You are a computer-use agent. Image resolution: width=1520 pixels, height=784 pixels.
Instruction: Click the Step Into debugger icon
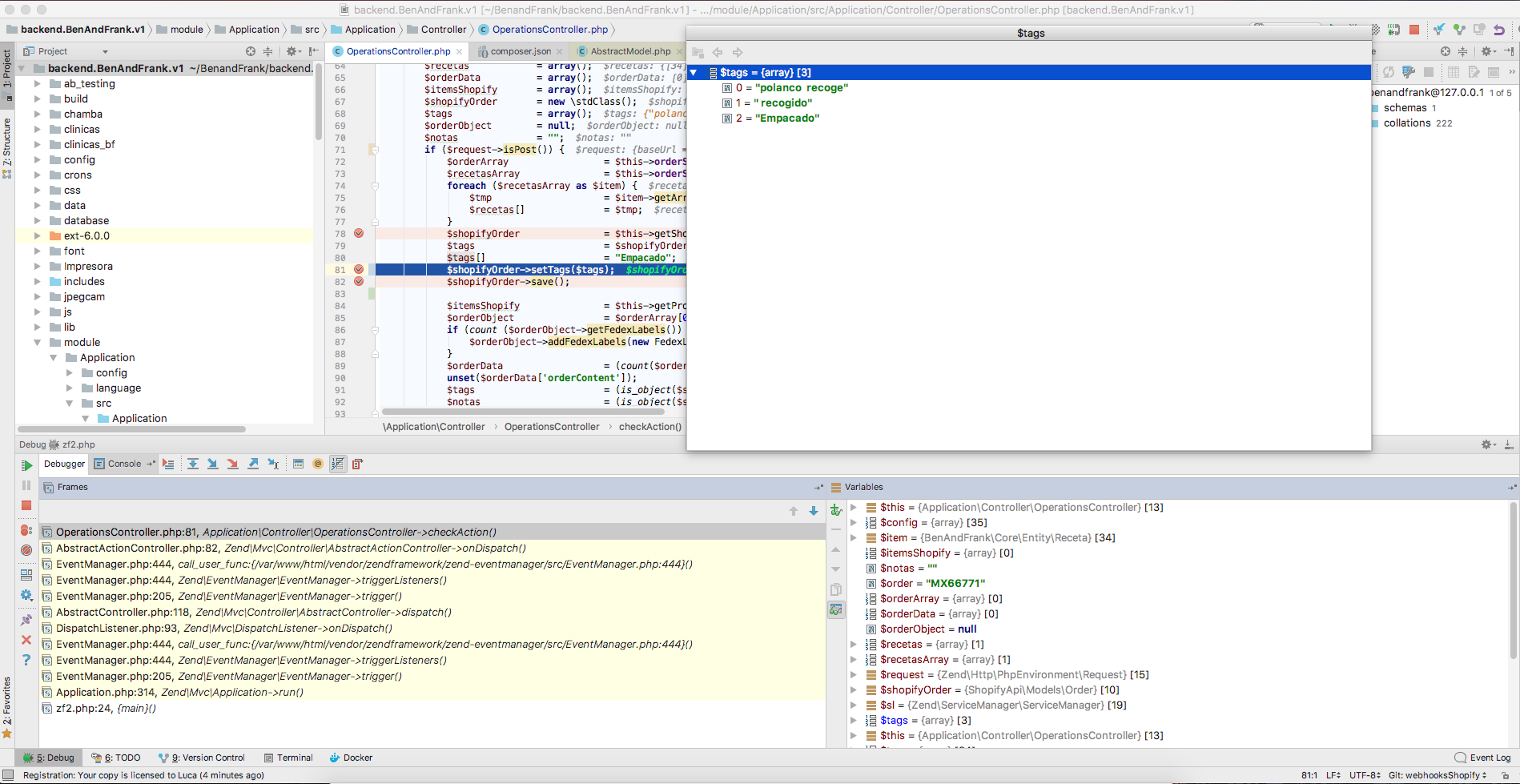coord(213,464)
